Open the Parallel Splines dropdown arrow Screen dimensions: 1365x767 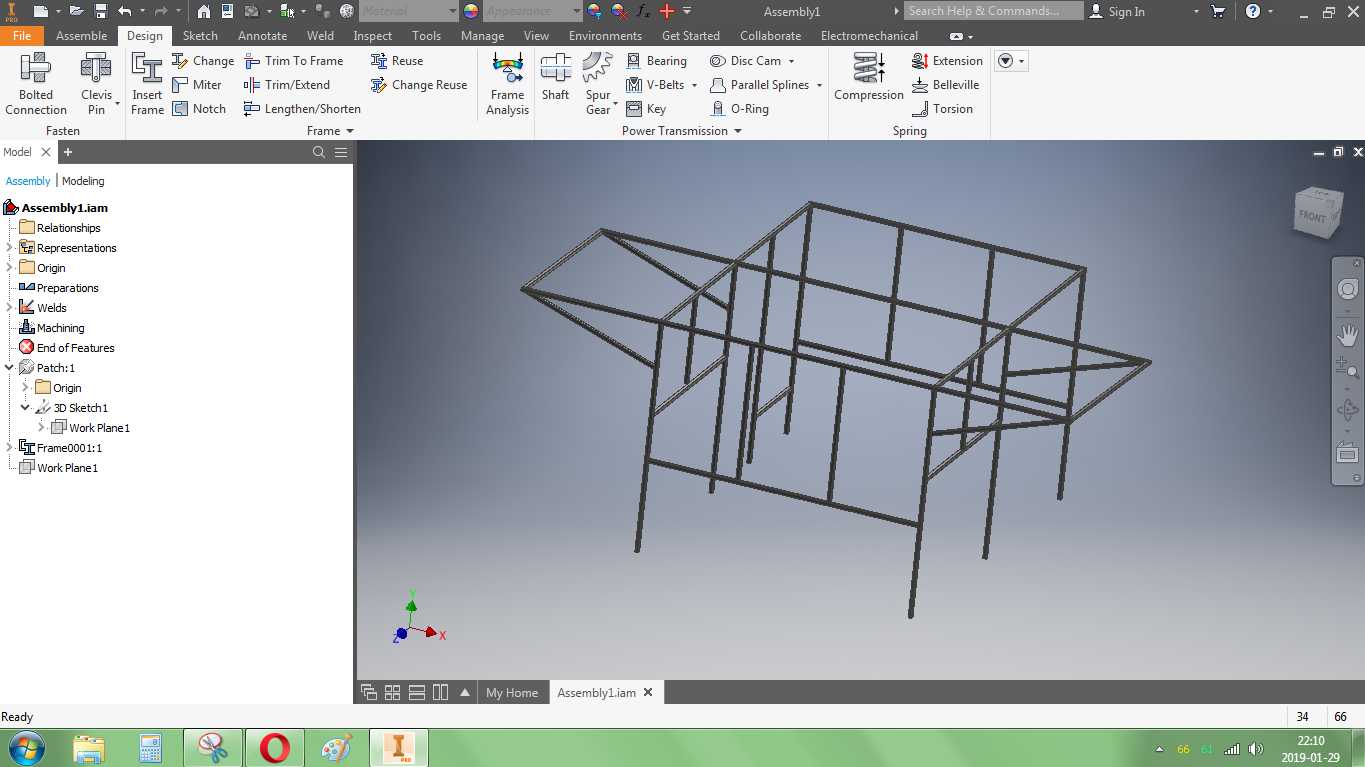tap(819, 85)
